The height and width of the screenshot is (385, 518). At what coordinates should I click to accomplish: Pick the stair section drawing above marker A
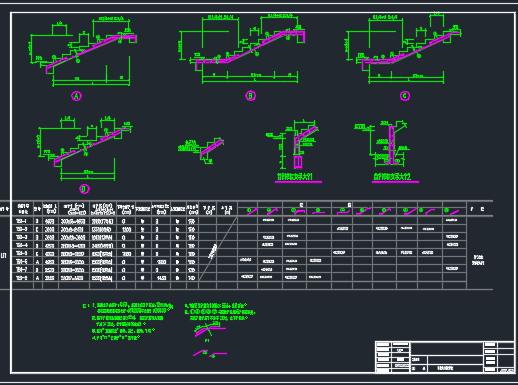(x=83, y=52)
